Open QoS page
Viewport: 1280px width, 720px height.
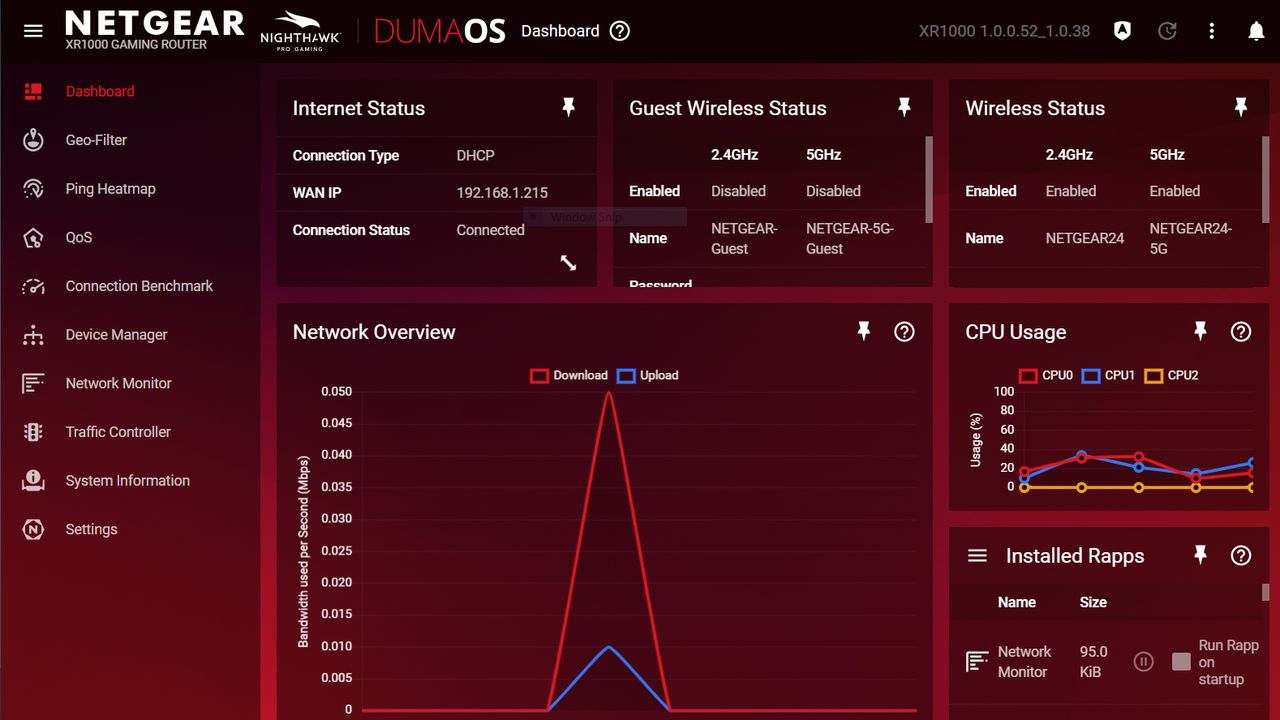(x=79, y=238)
